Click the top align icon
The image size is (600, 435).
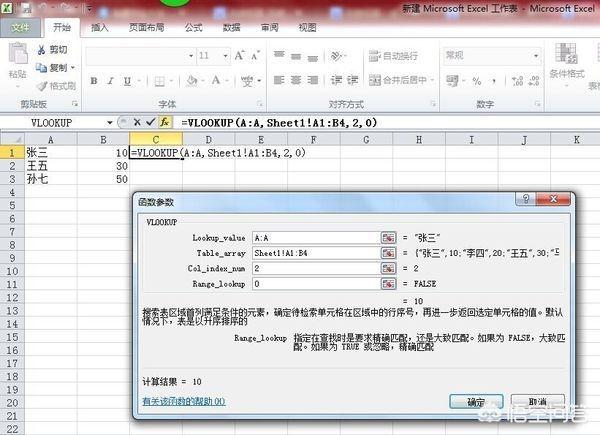[x=279, y=56]
